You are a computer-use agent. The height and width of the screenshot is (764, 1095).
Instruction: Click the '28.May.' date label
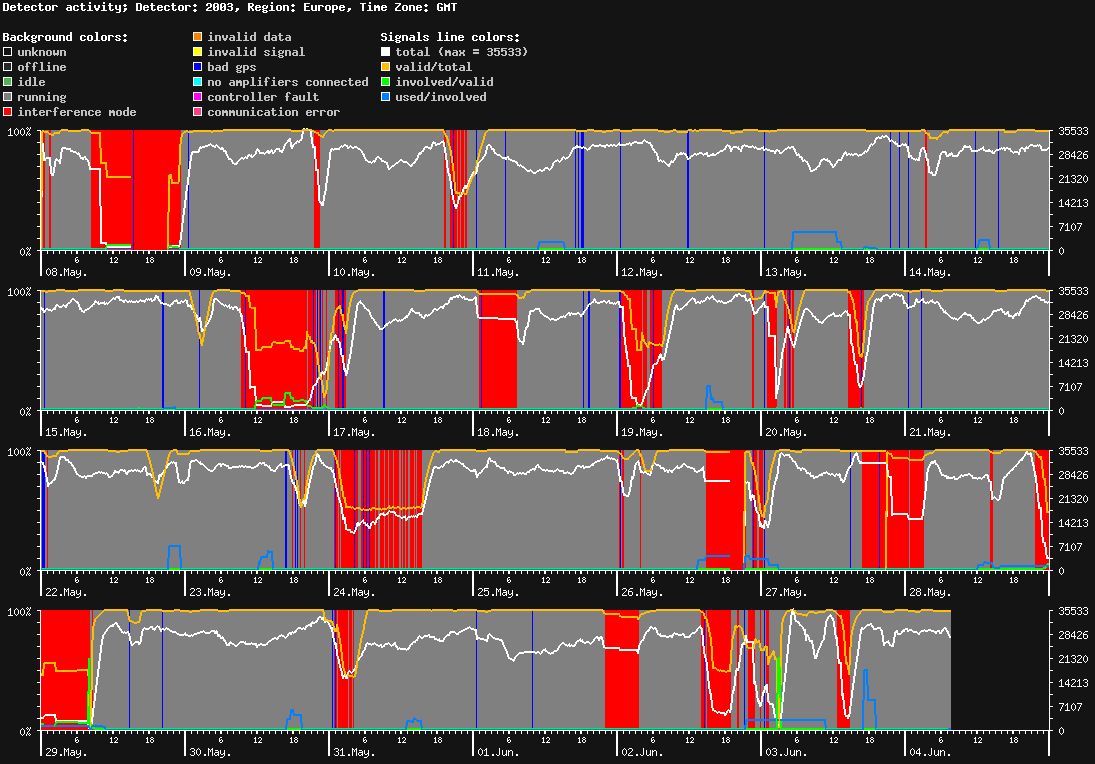click(x=930, y=592)
